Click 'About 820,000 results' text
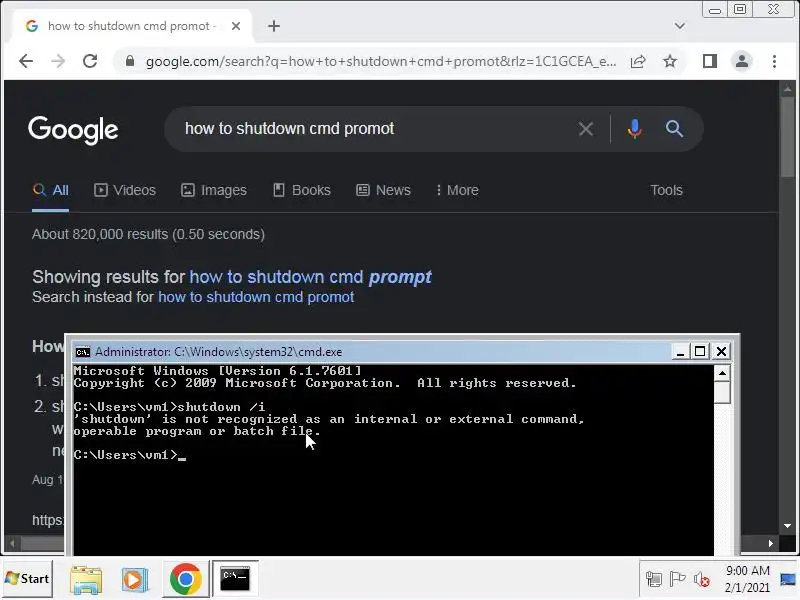The image size is (800, 600). pos(148,234)
